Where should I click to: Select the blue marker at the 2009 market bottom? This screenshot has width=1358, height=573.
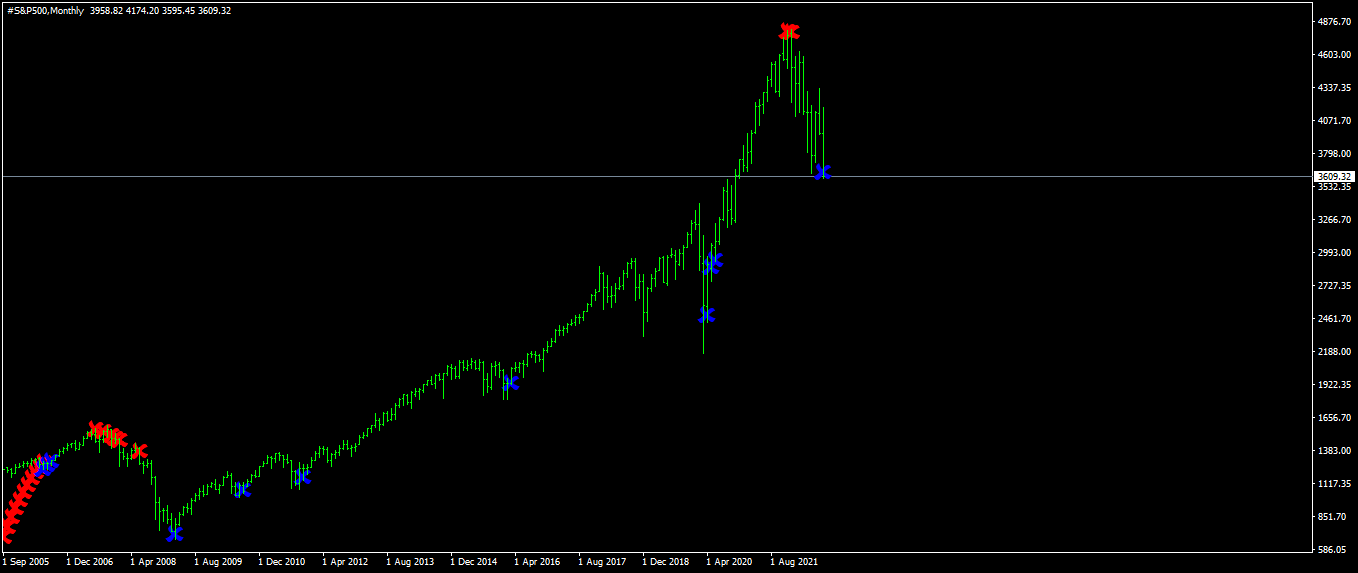click(175, 533)
